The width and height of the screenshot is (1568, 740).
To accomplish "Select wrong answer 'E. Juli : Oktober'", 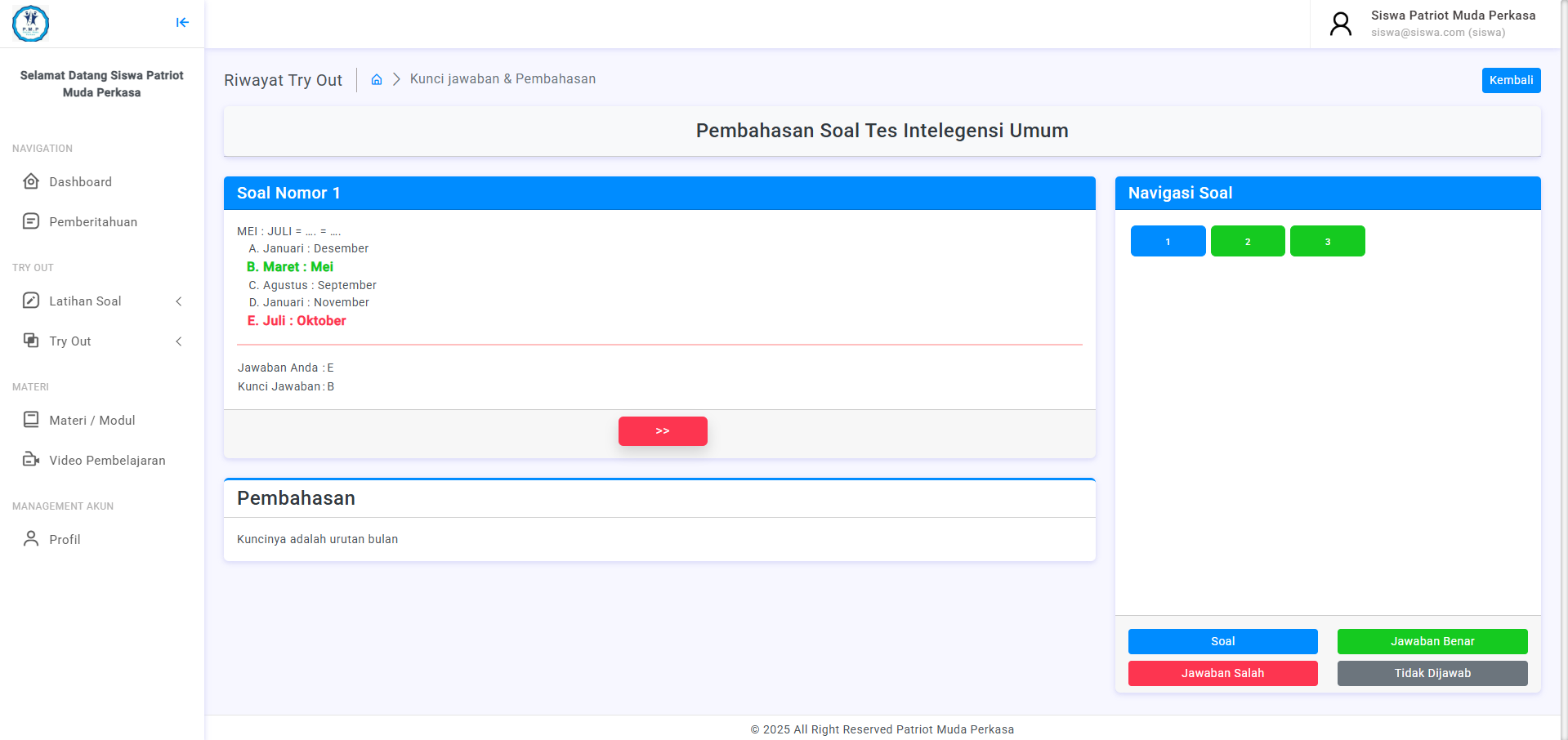I will [297, 321].
